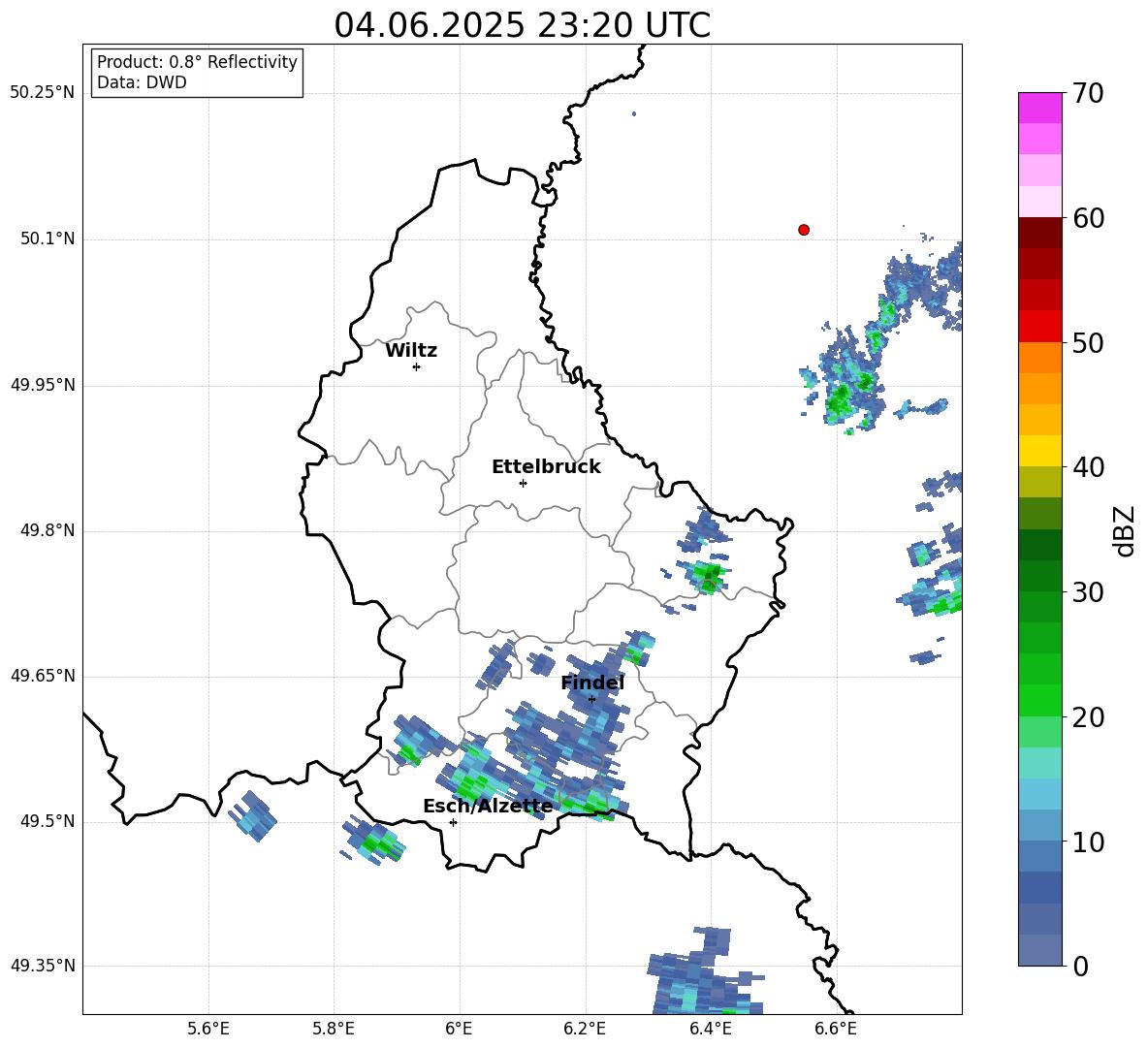This screenshot has height=1048, width=1148.
Task: Click the 6.2°E longitude tick label
Action: pyautogui.click(x=585, y=1029)
